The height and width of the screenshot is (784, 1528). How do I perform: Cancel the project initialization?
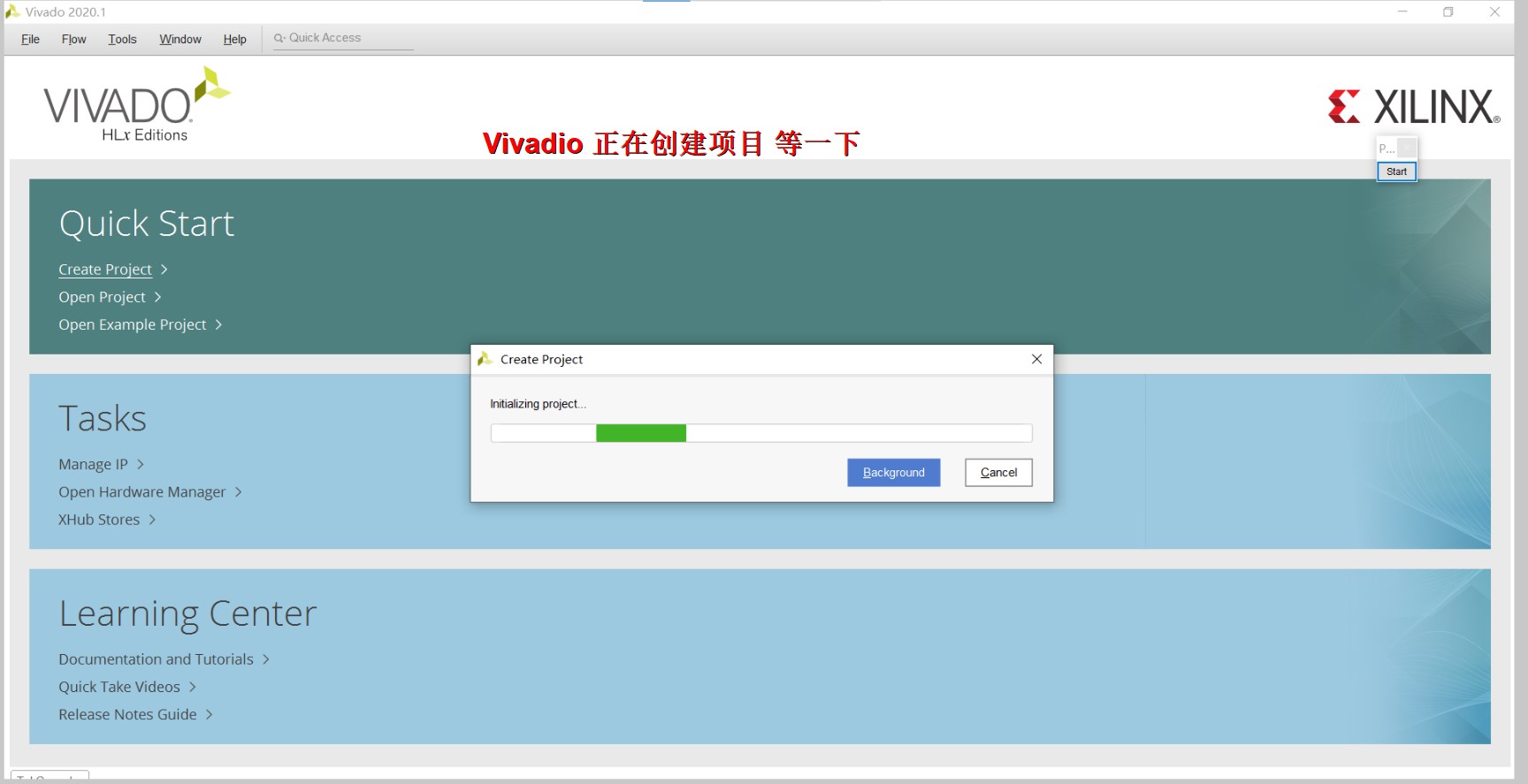pyautogui.click(x=998, y=473)
